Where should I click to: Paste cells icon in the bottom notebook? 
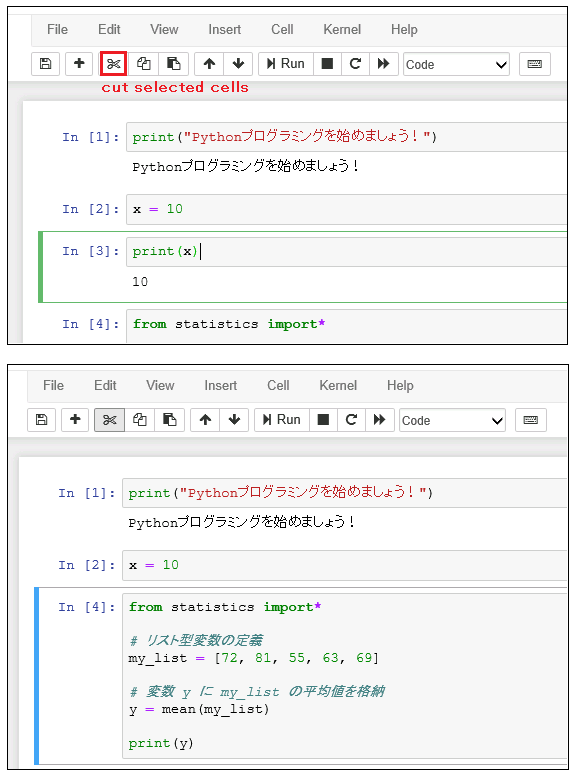coord(169,420)
